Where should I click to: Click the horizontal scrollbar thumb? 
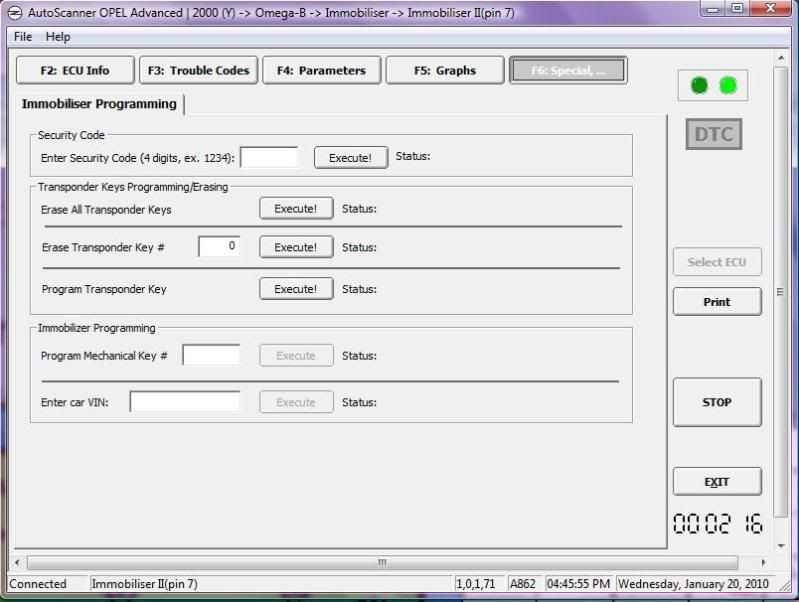(382, 562)
